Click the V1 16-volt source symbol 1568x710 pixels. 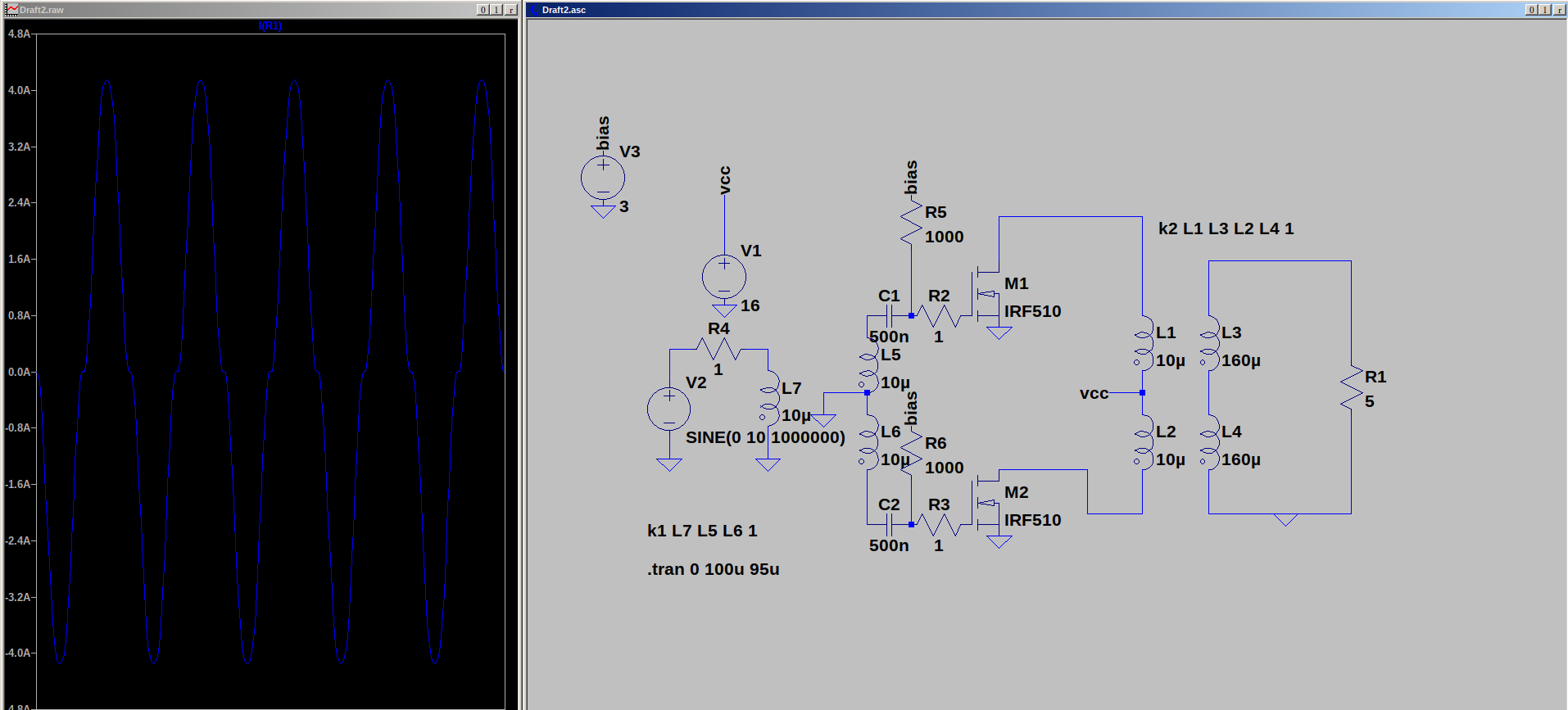pyautogui.click(x=724, y=277)
